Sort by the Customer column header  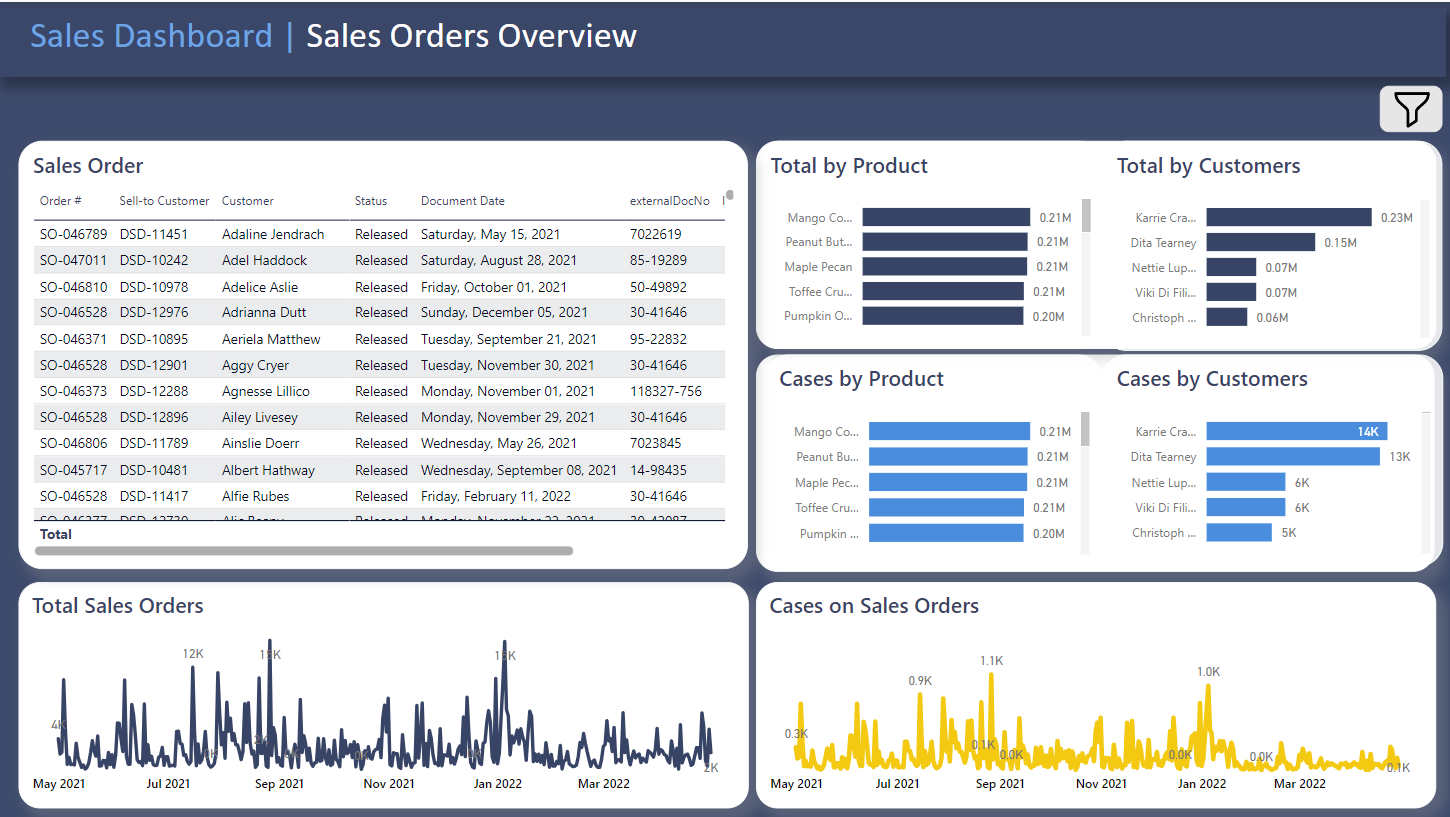(x=248, y=201)
